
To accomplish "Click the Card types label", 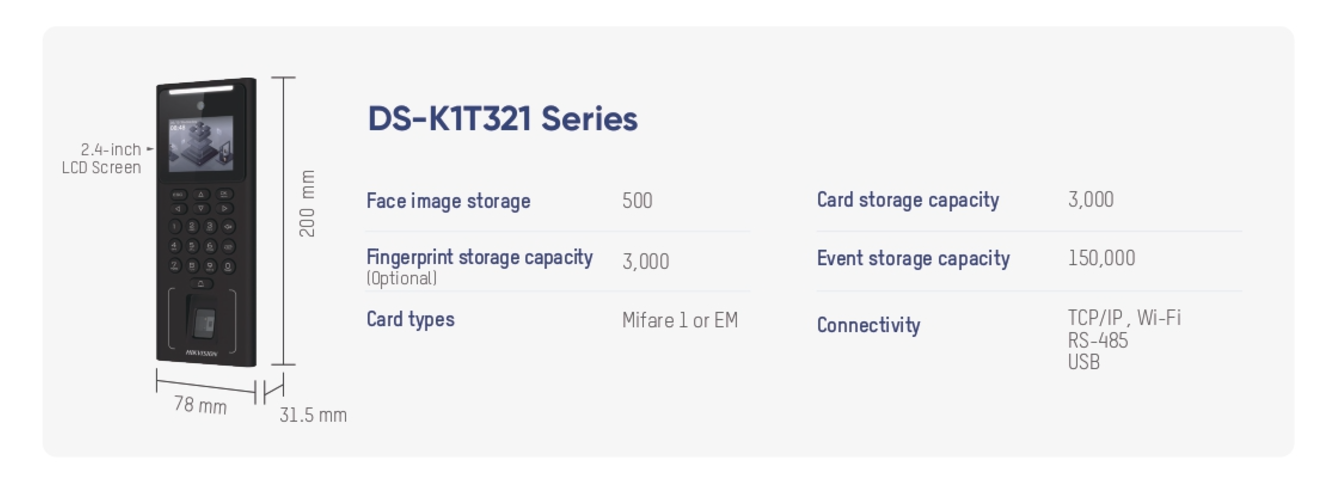I will point(410,319).
